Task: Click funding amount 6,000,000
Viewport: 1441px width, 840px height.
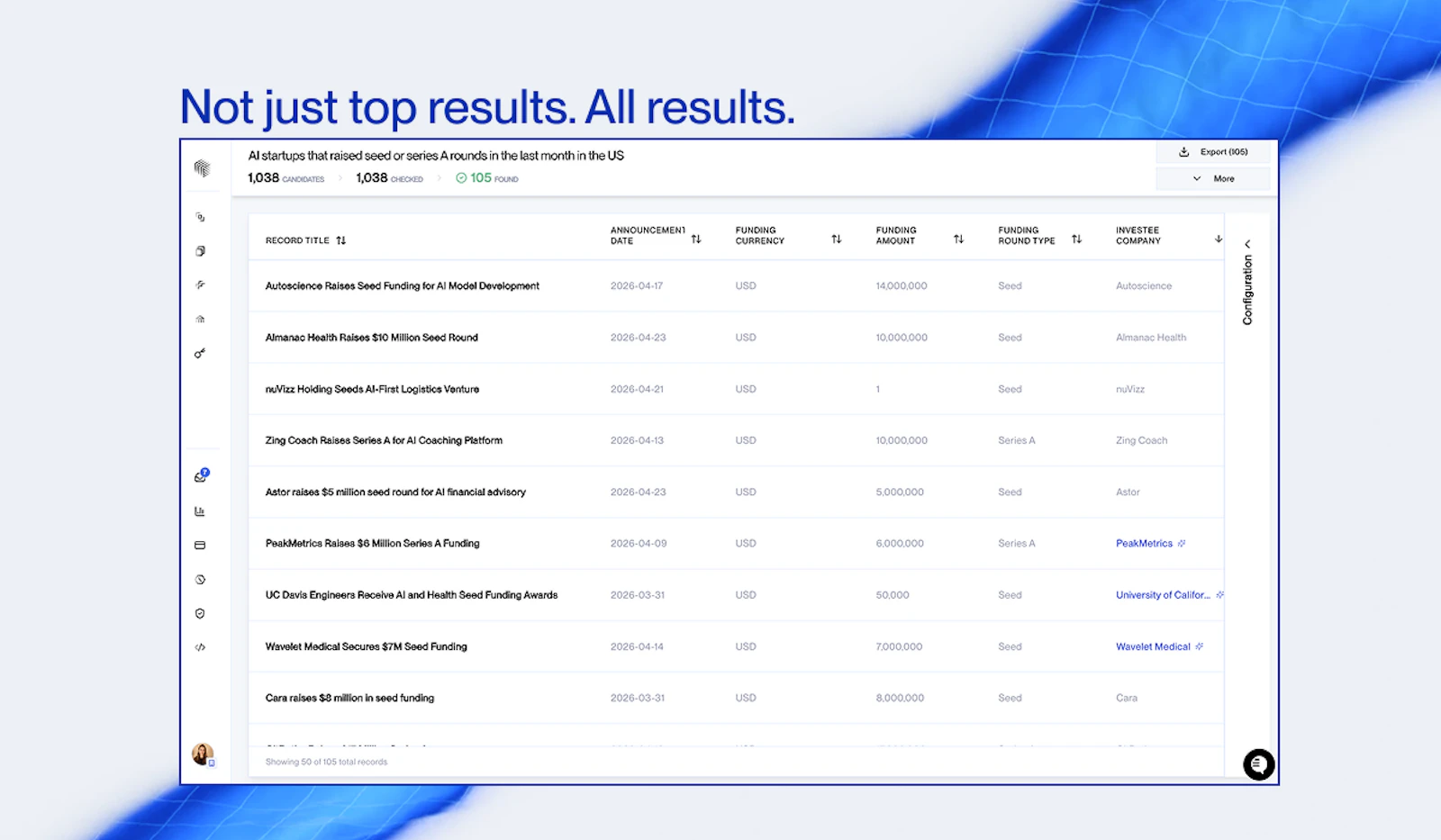Action: 900,544
